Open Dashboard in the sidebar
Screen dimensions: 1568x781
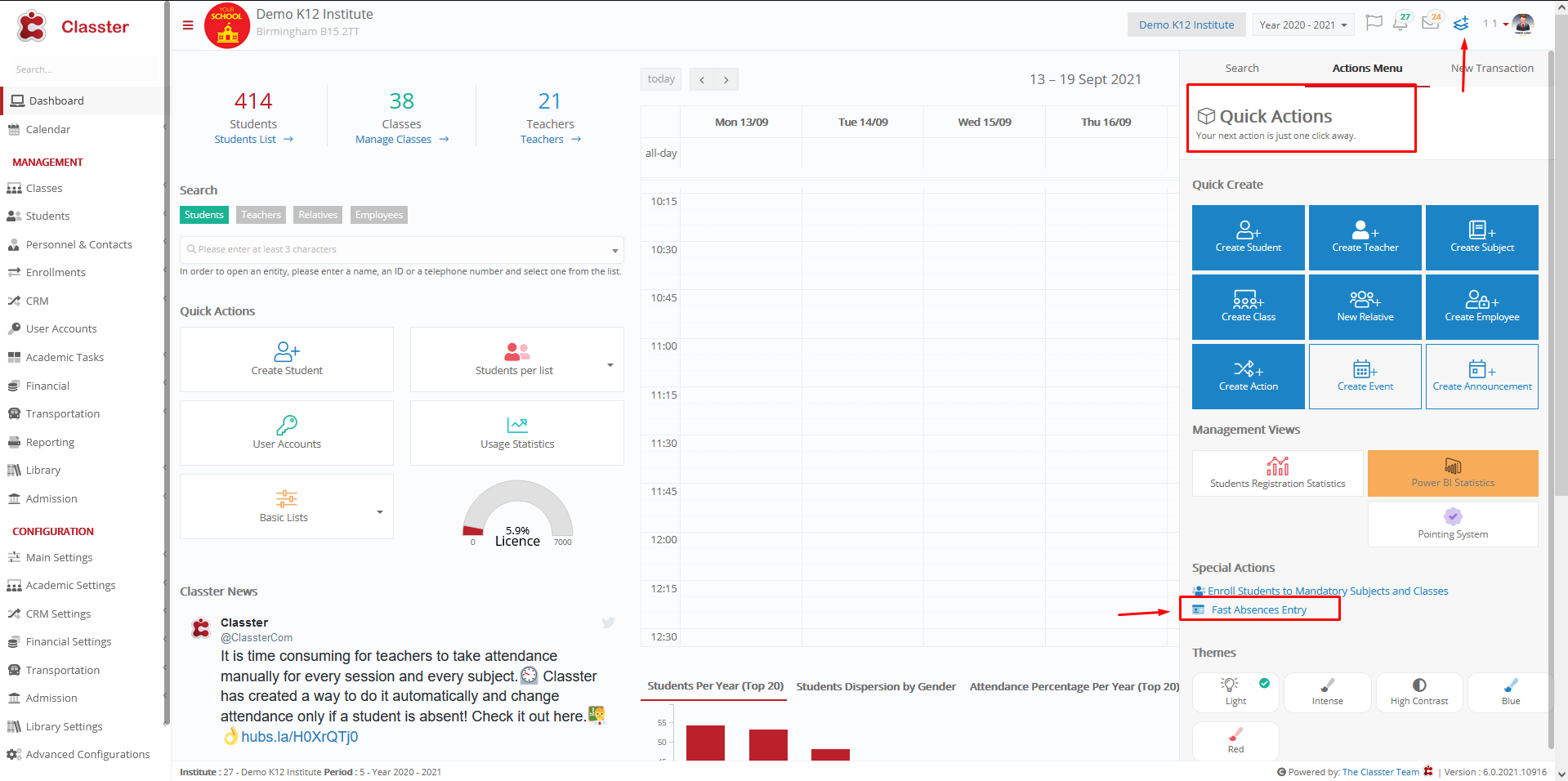tap(82, 100)
